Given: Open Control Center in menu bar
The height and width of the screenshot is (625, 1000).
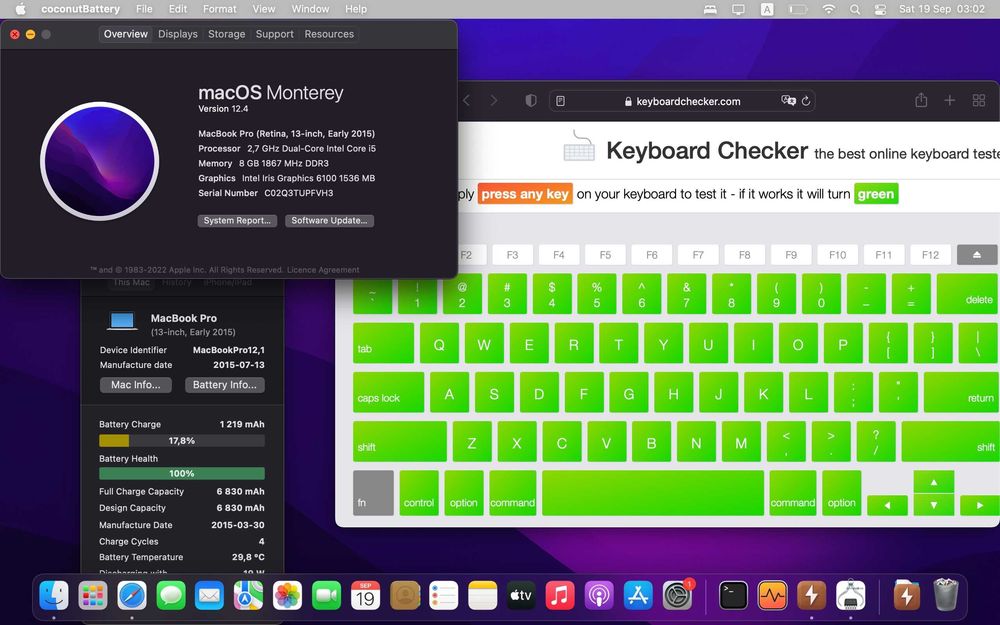Looking at the screenshot, I should (x=880, y=9).
